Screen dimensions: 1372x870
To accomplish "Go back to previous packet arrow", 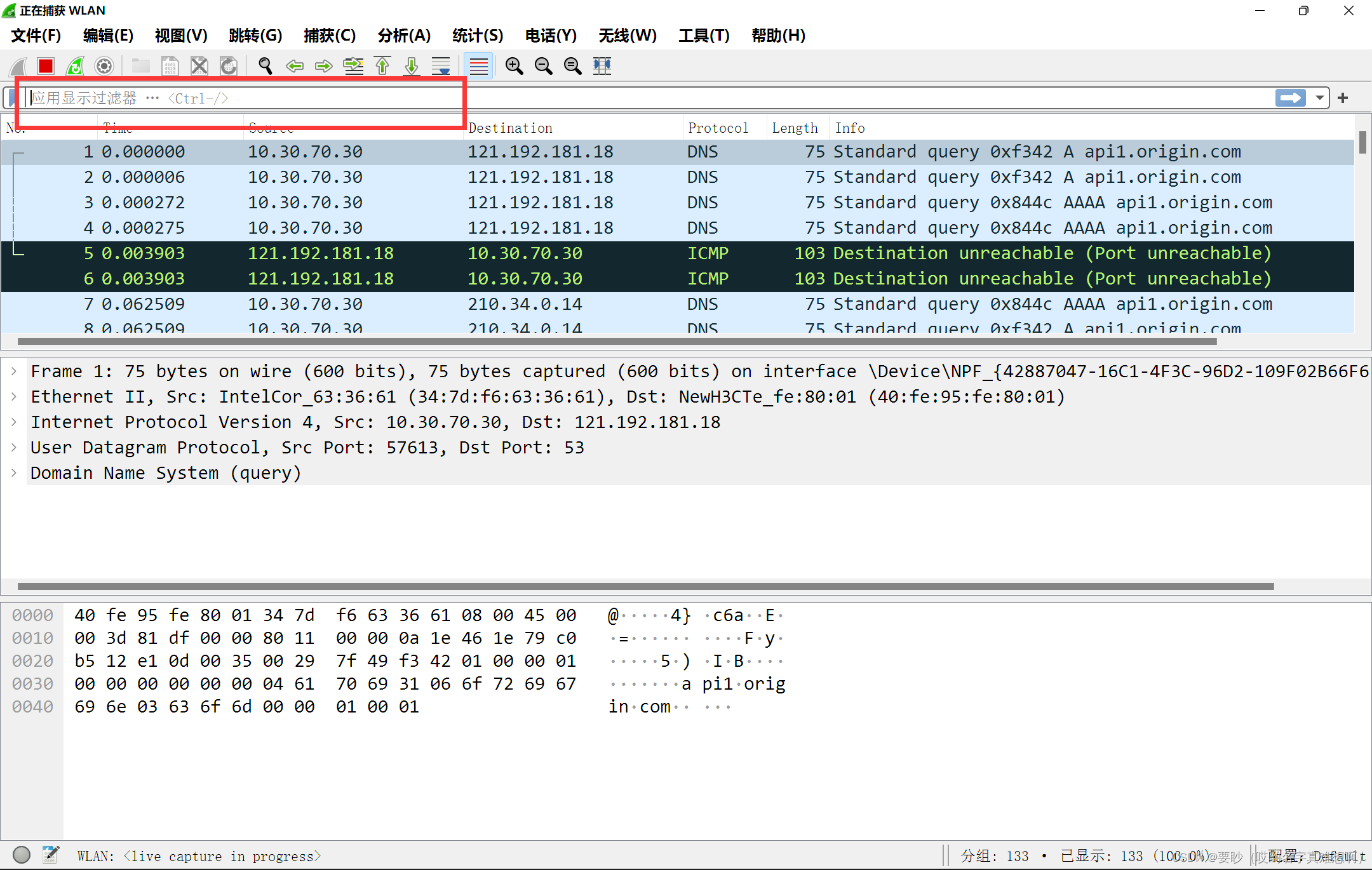I will (295, 66).
